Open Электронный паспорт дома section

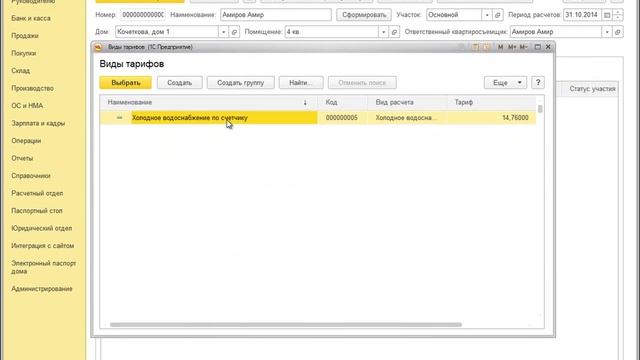(x=44, y=267)
